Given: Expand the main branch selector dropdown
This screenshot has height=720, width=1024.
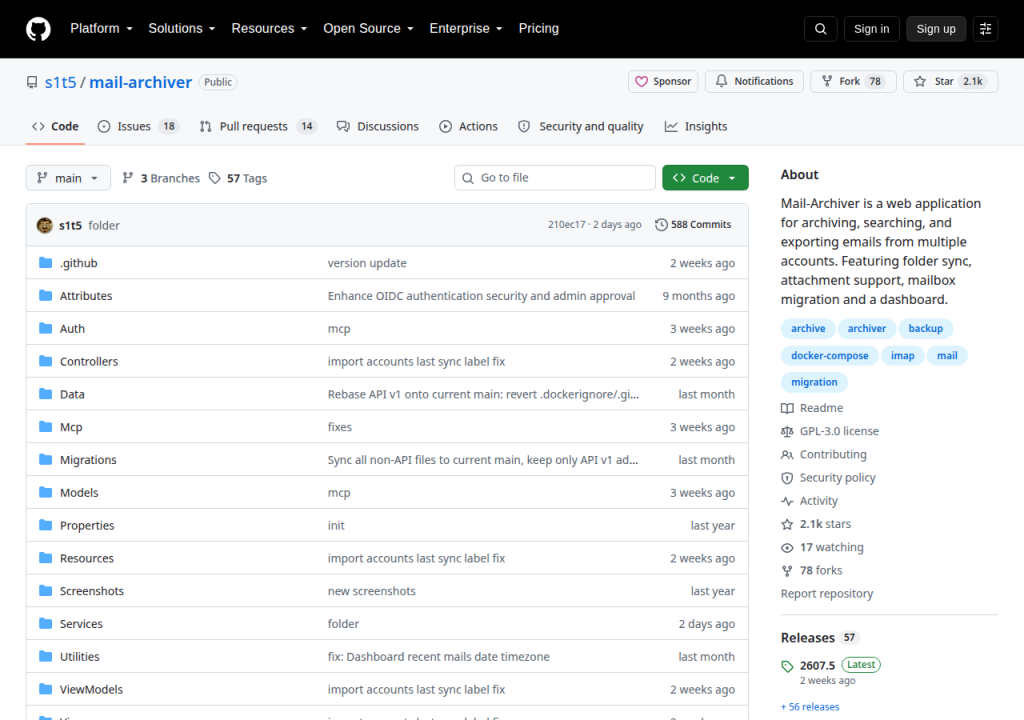Looking at the screenshot, I should [x=68, y=178].
